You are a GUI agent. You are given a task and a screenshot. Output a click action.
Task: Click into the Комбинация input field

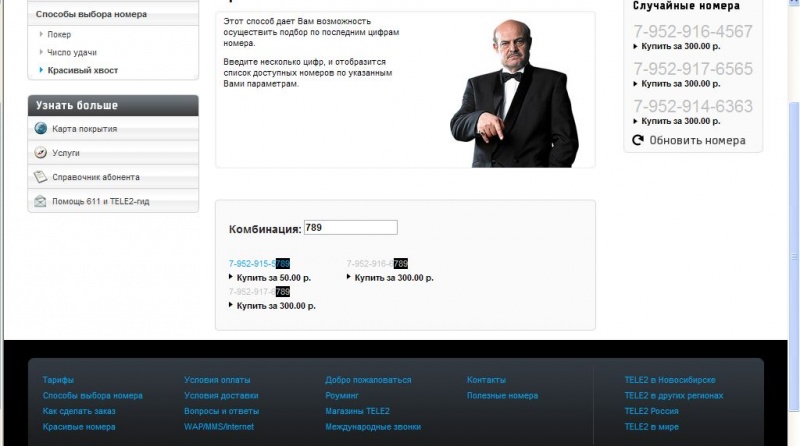pos(351,228)
